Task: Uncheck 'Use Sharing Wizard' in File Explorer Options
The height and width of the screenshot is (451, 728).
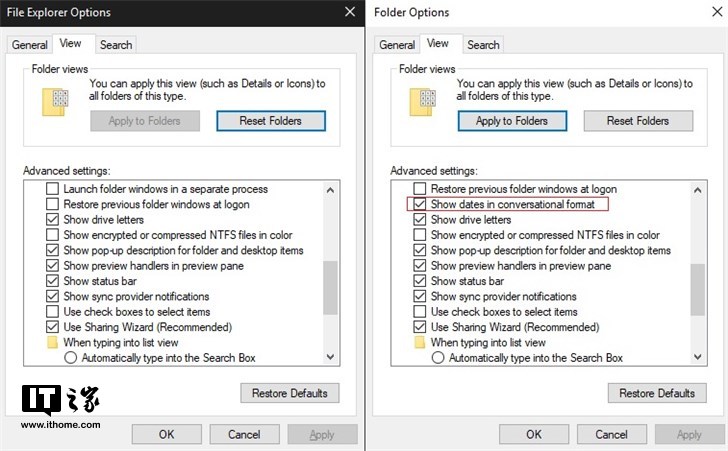Action: point(52,327)
